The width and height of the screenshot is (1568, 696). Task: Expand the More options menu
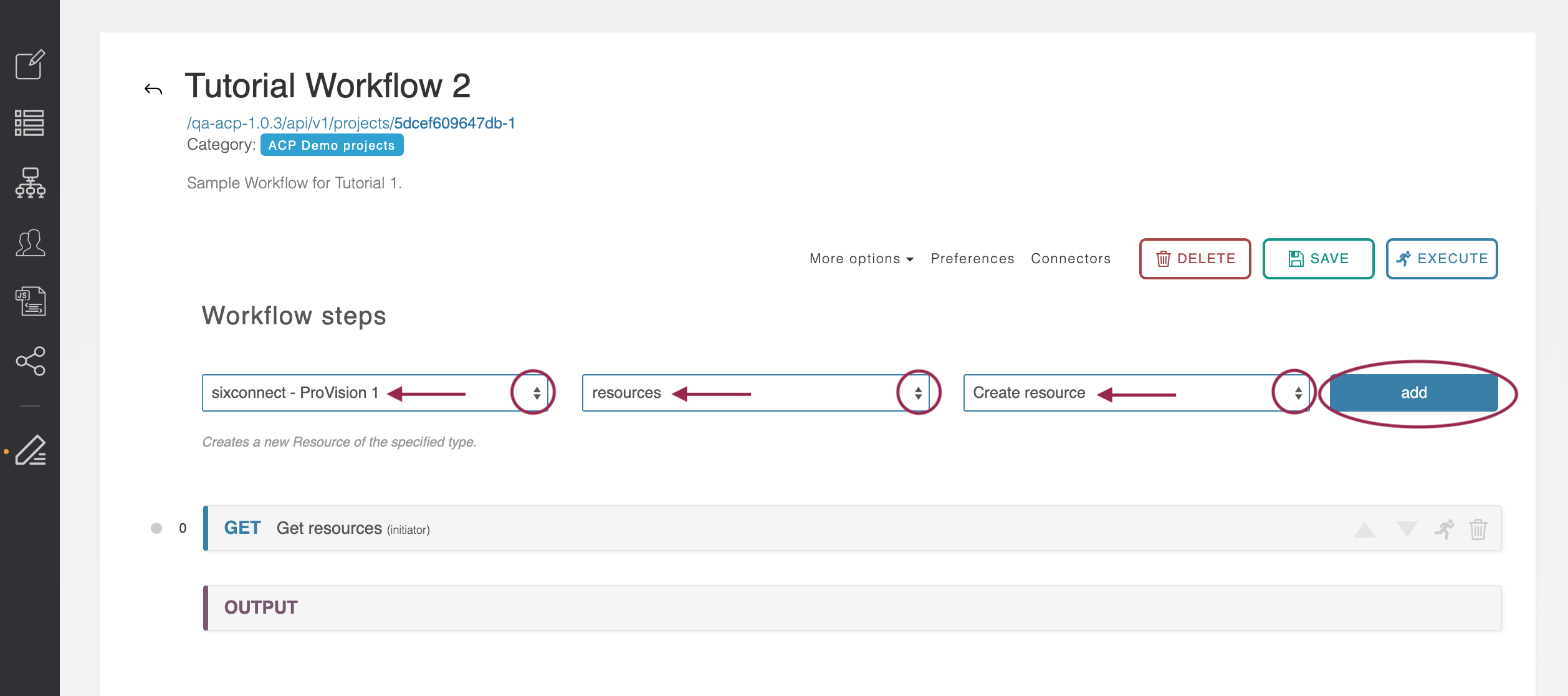[x=861, y=259]
